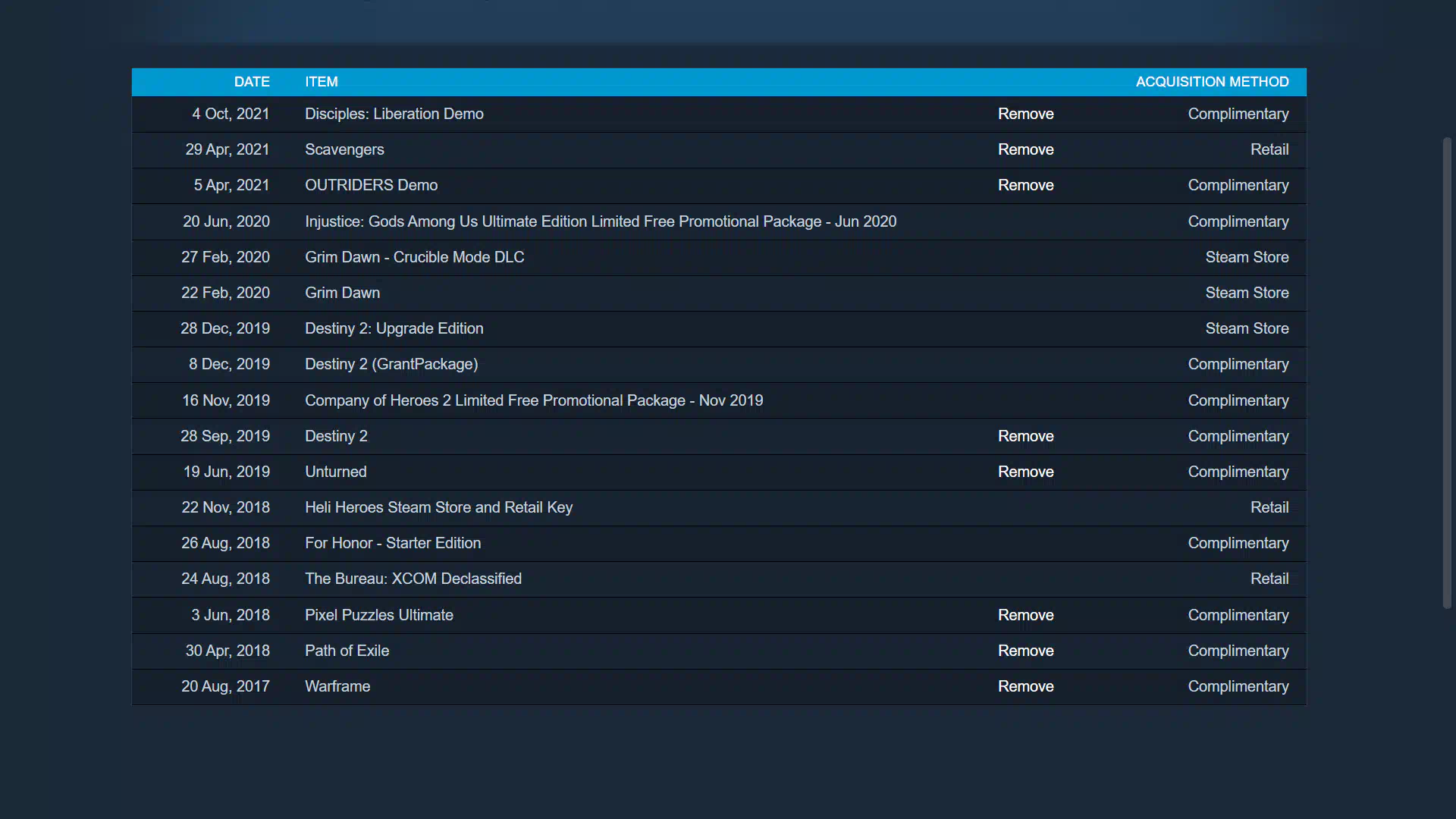Select the Grim Dawn item dated 22 Feb, 2020
This screenshot has height=819, width=1456.
point(342,293)
